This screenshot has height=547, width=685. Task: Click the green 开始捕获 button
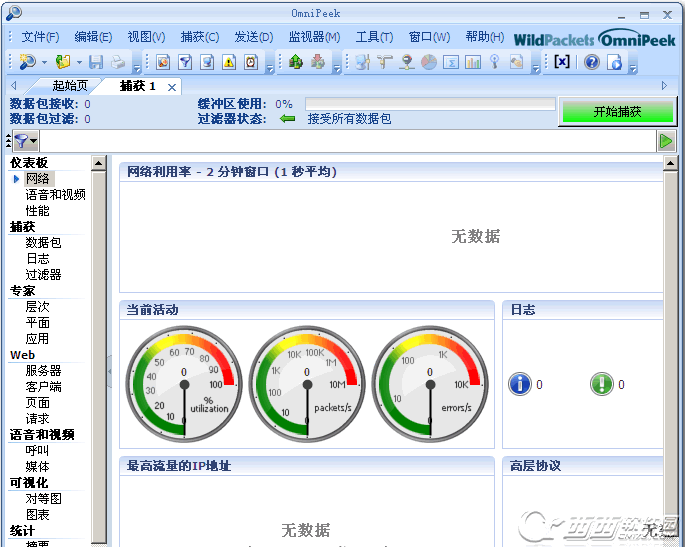click(617, 112)
